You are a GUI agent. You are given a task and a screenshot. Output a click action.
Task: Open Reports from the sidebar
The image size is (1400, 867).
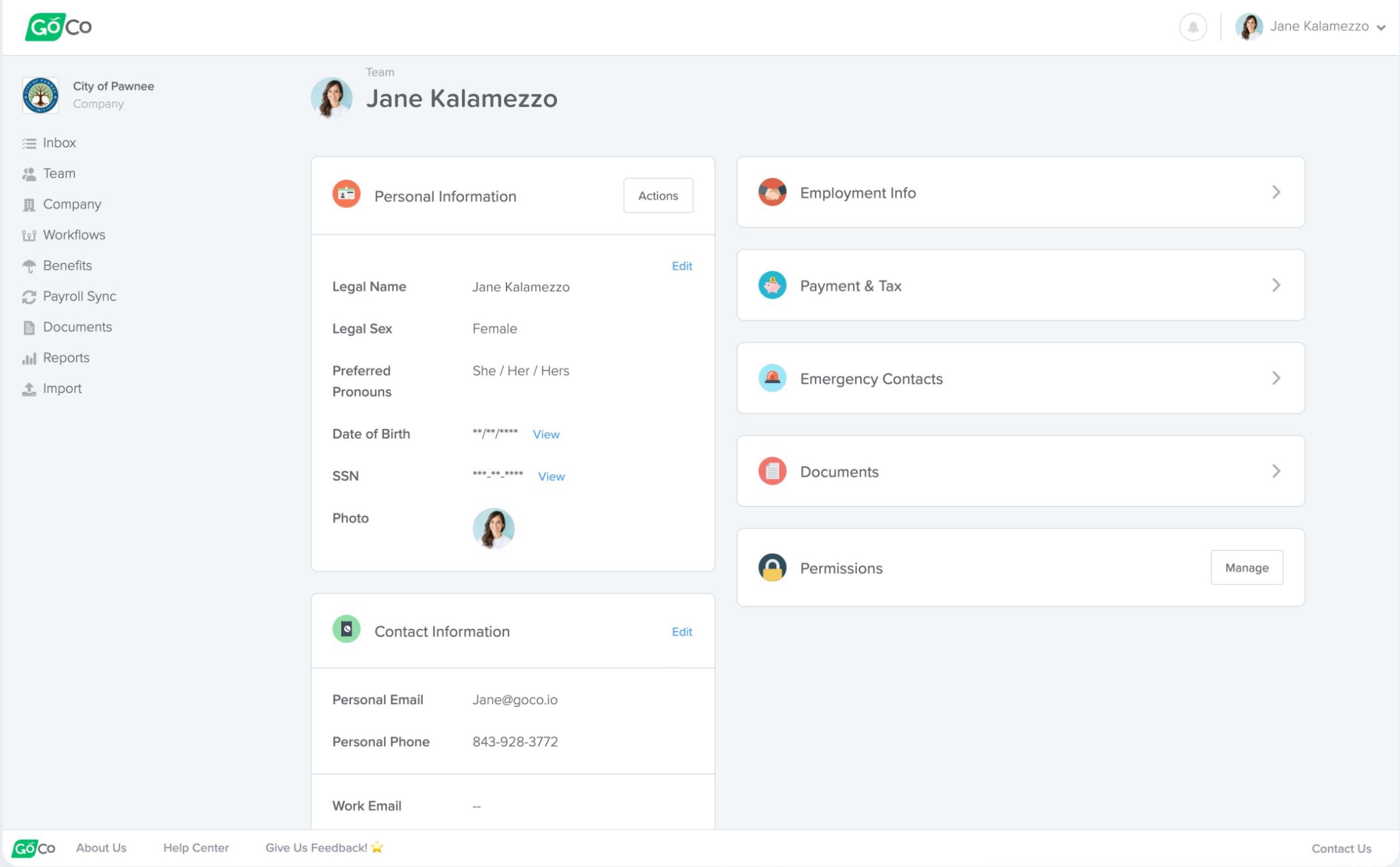66,357
